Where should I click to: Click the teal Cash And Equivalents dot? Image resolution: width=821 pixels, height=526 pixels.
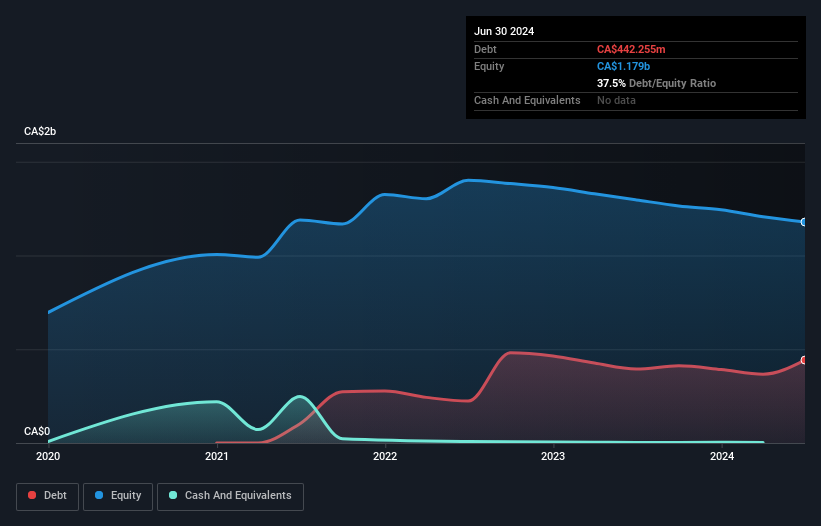pos(173,495)
